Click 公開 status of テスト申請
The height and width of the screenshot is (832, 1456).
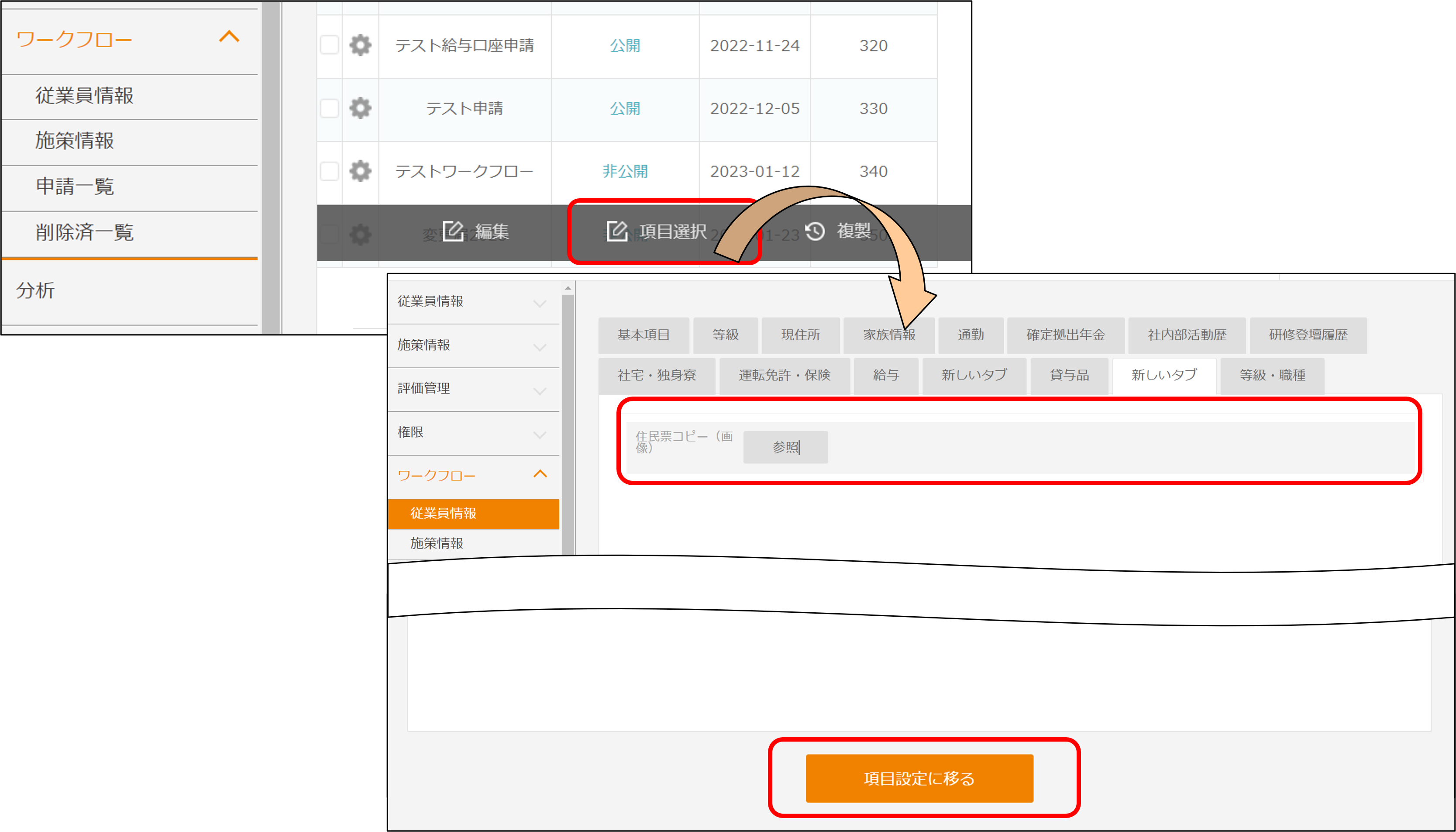click(625, 109)
